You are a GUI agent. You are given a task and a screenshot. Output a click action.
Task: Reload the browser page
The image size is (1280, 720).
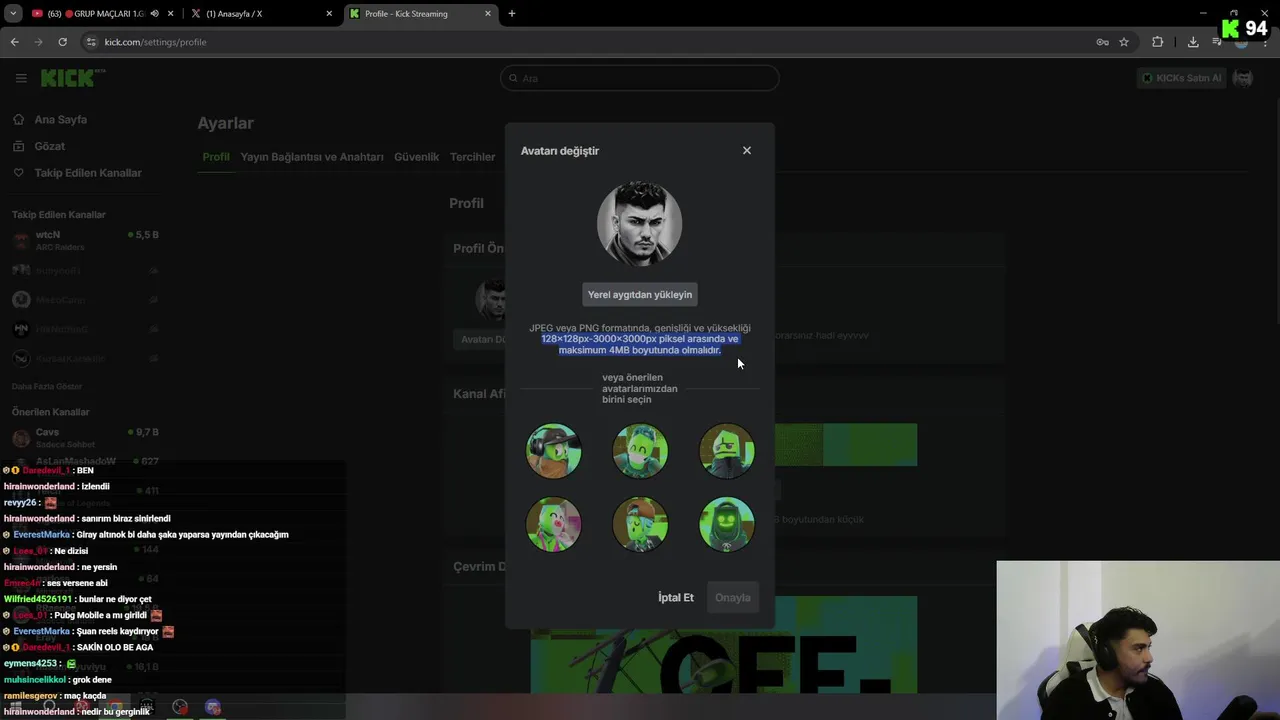[62, 42]
